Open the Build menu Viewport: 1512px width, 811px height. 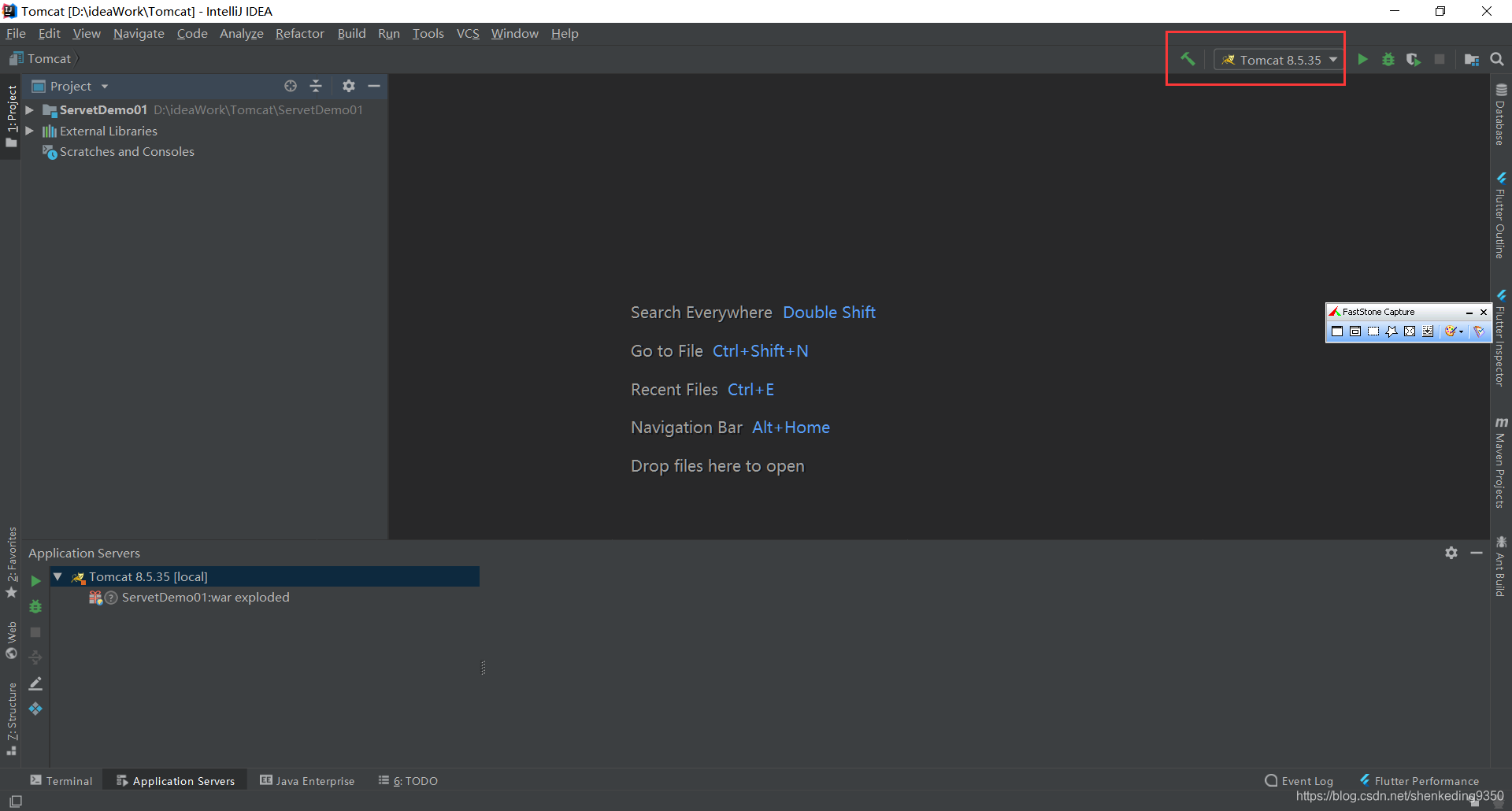351,33
